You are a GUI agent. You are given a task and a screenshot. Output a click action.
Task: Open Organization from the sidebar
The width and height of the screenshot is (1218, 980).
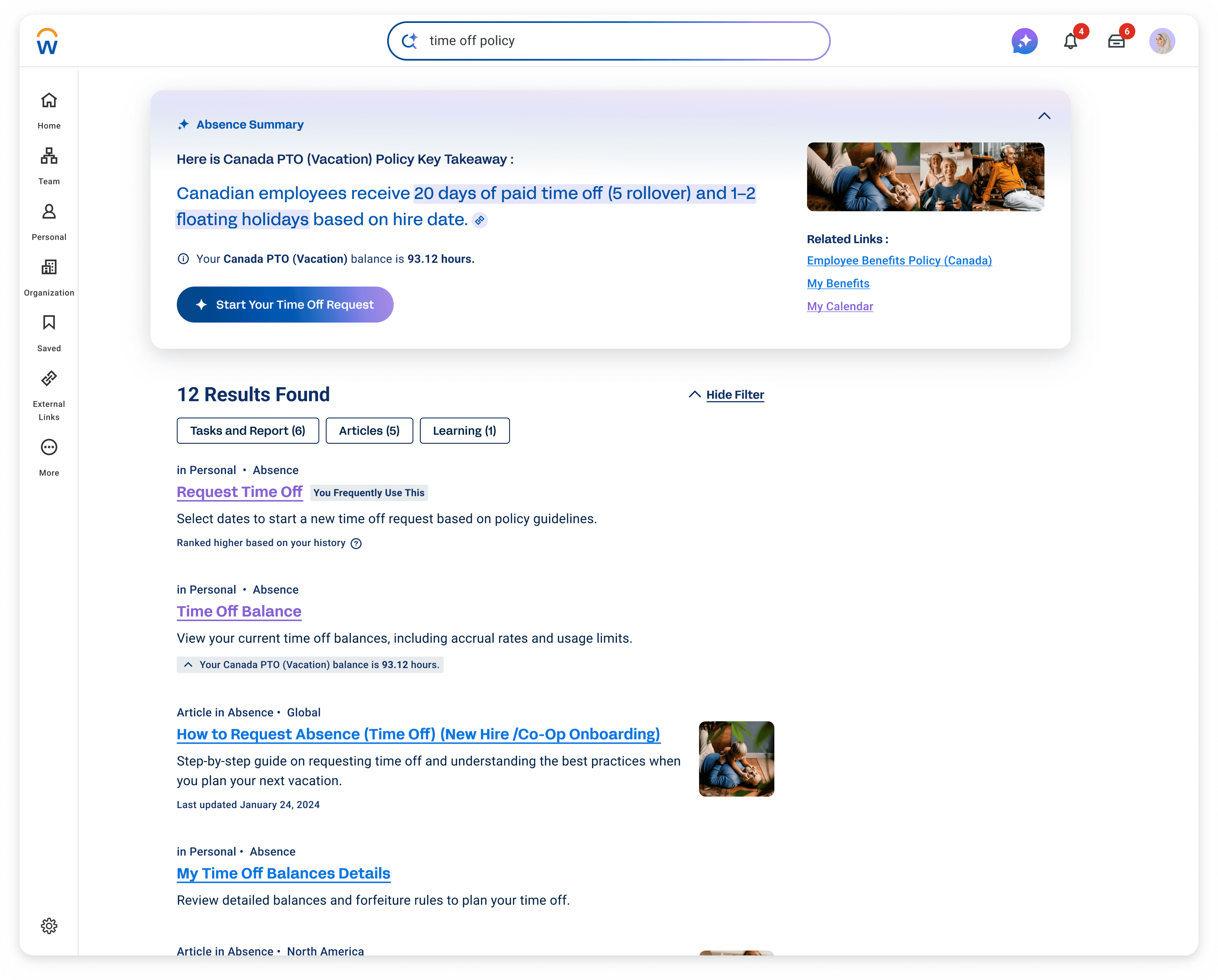point(49,277)
